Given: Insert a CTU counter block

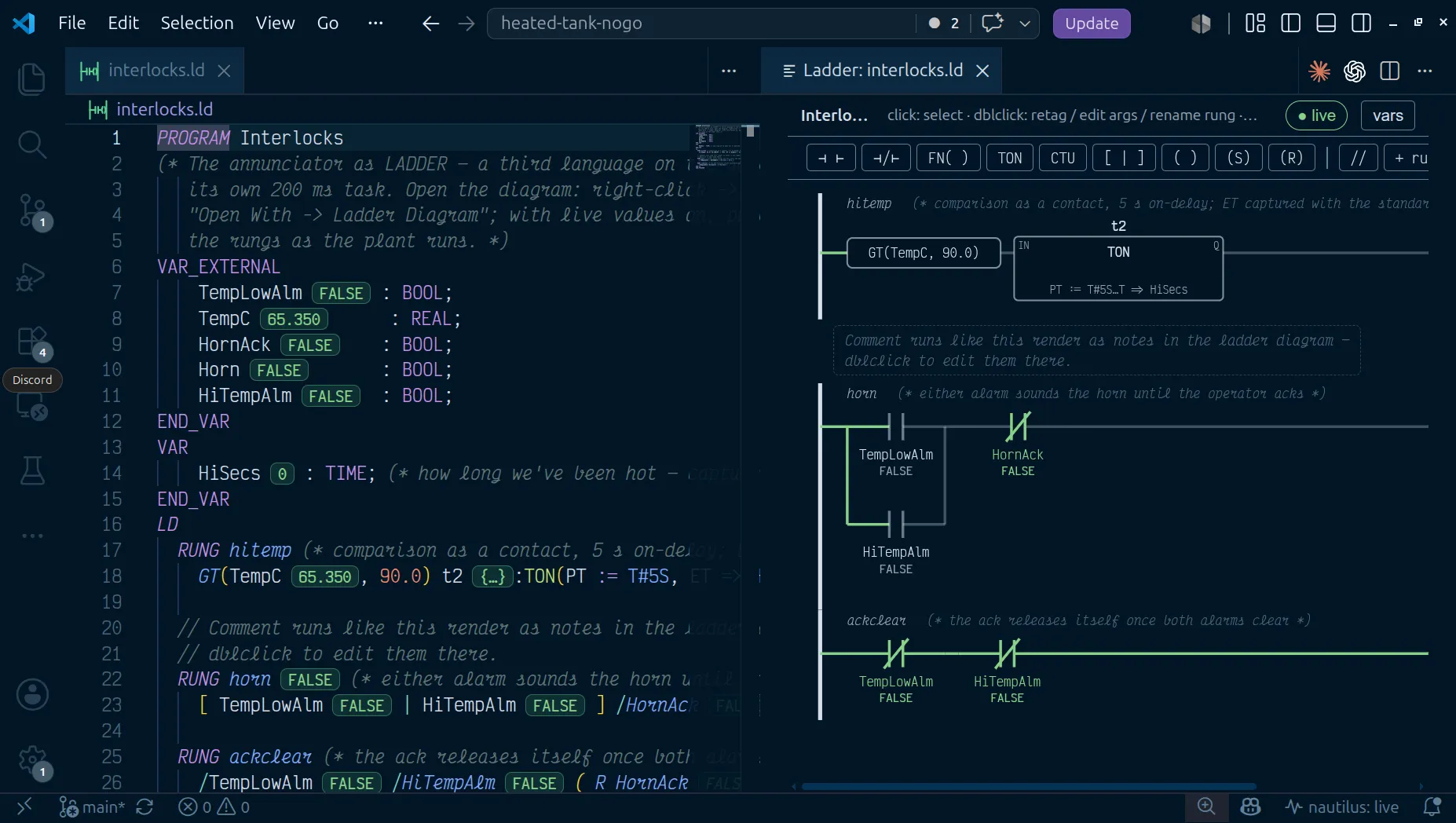Looking at the screenshot, I should (x=1063, y=158).
